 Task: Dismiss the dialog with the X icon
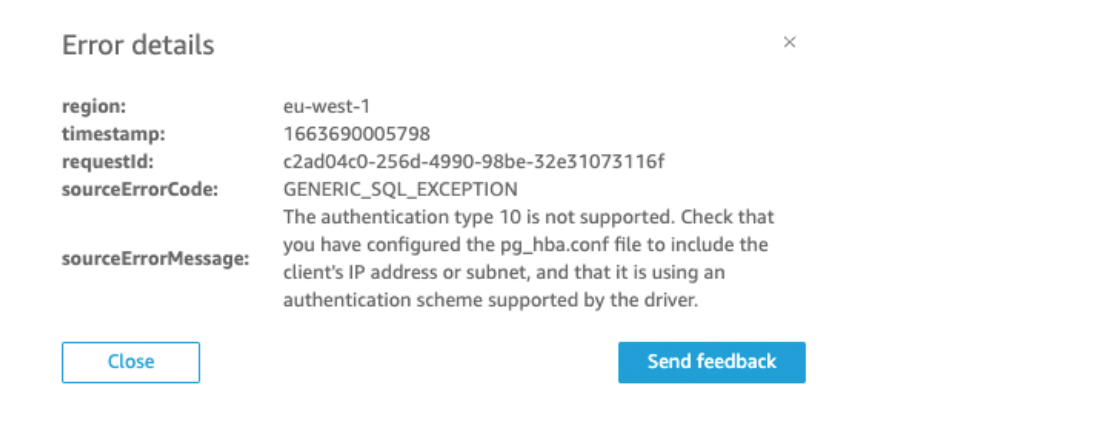coord(789,43)
